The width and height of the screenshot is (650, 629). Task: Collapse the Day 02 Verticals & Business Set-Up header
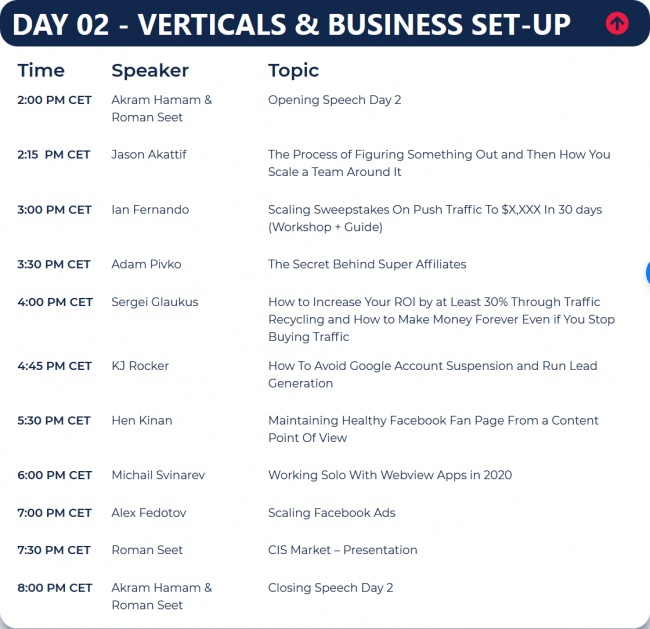coord(325,23)
